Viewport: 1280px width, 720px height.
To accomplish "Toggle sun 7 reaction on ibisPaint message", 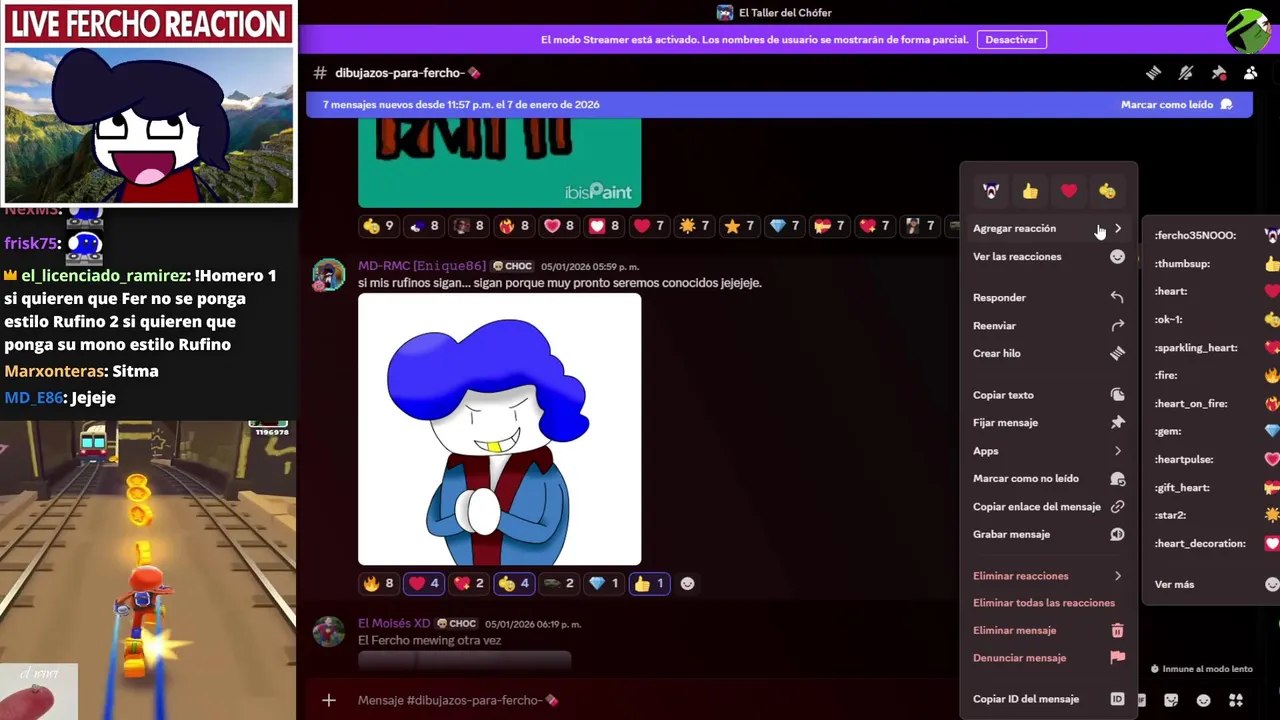I will [x=694, y=226].
